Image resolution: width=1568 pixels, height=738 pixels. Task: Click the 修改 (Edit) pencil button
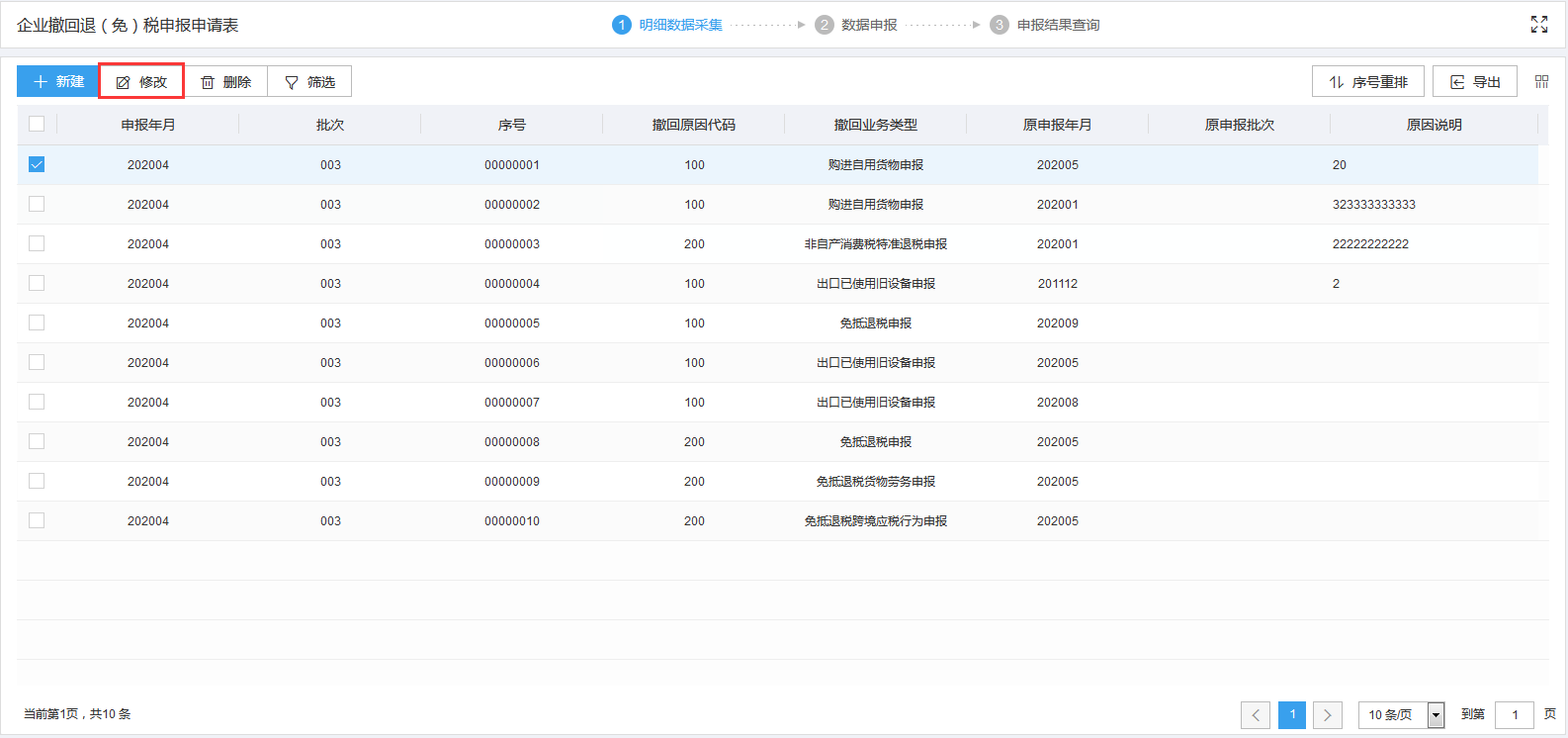[x=141, y=82]
